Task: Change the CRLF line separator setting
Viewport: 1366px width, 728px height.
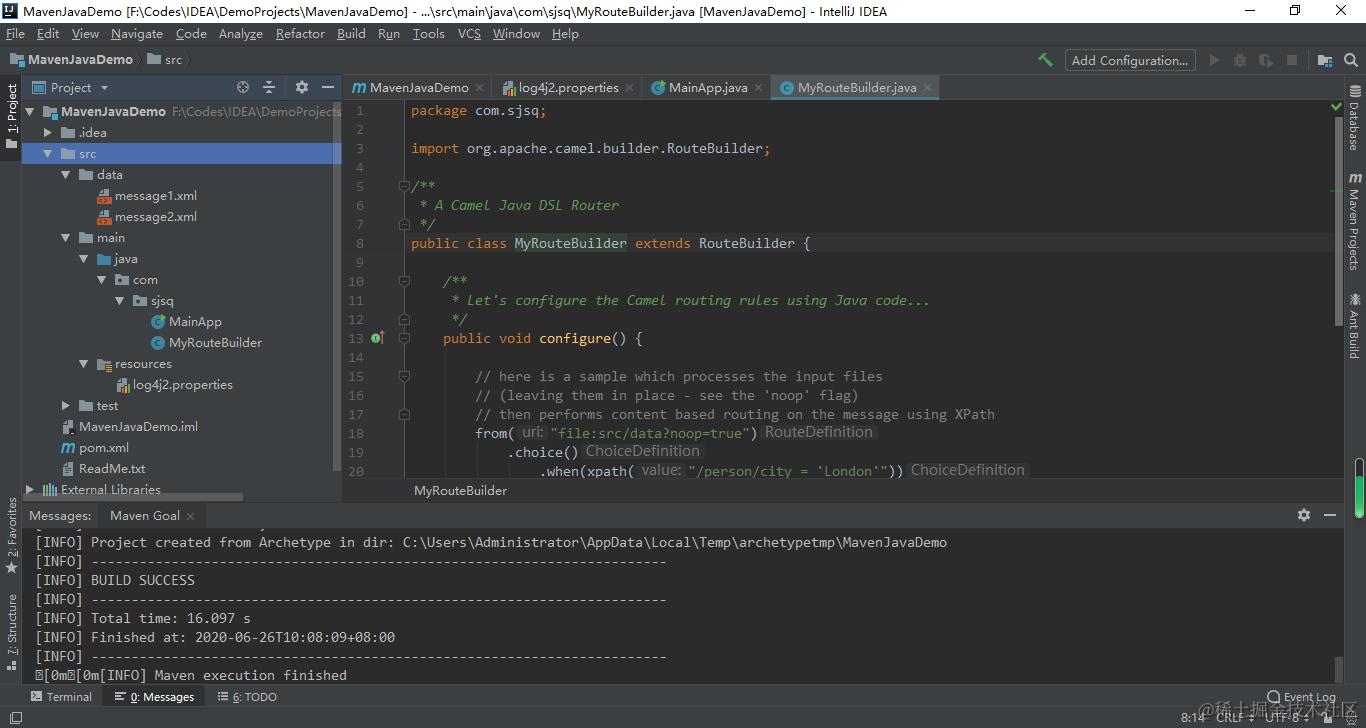Action: [x=1234, y=717]
